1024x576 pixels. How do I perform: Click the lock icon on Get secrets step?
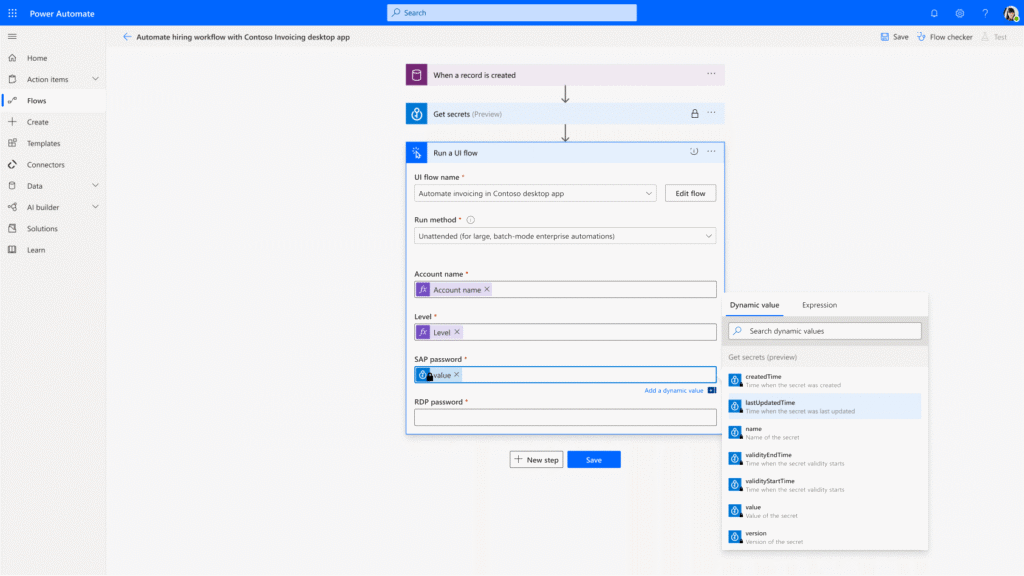(x=695, y=114)
